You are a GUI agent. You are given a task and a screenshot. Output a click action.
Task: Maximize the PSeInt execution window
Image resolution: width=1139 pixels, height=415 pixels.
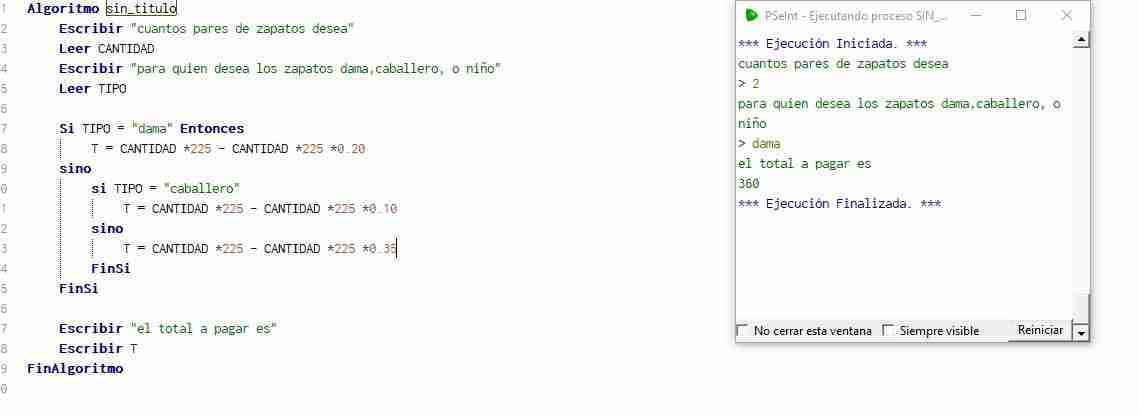[x=1021, y=15]
